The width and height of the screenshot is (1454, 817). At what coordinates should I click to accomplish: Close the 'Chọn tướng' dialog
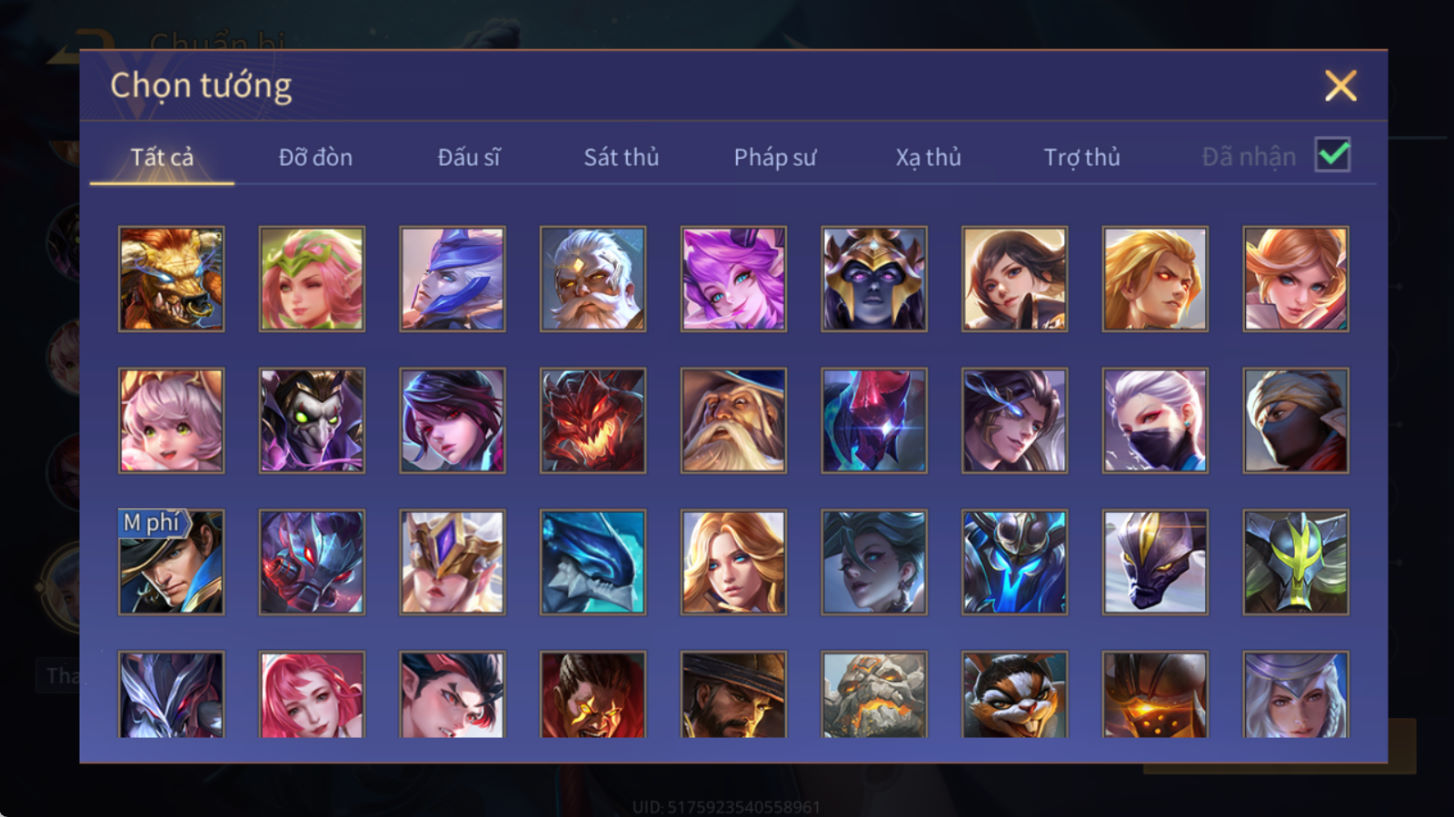tap(1340, 86)
